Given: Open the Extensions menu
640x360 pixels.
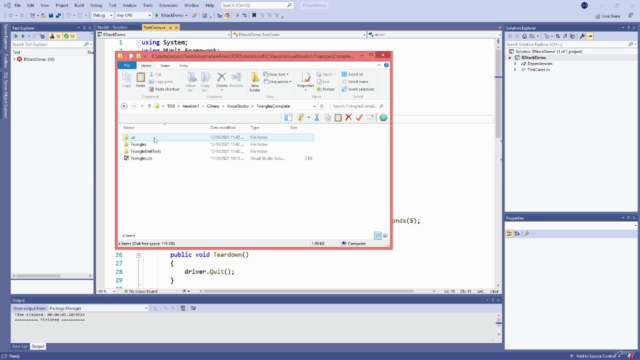Looking at the screenshot, I should tap(168, 5).
